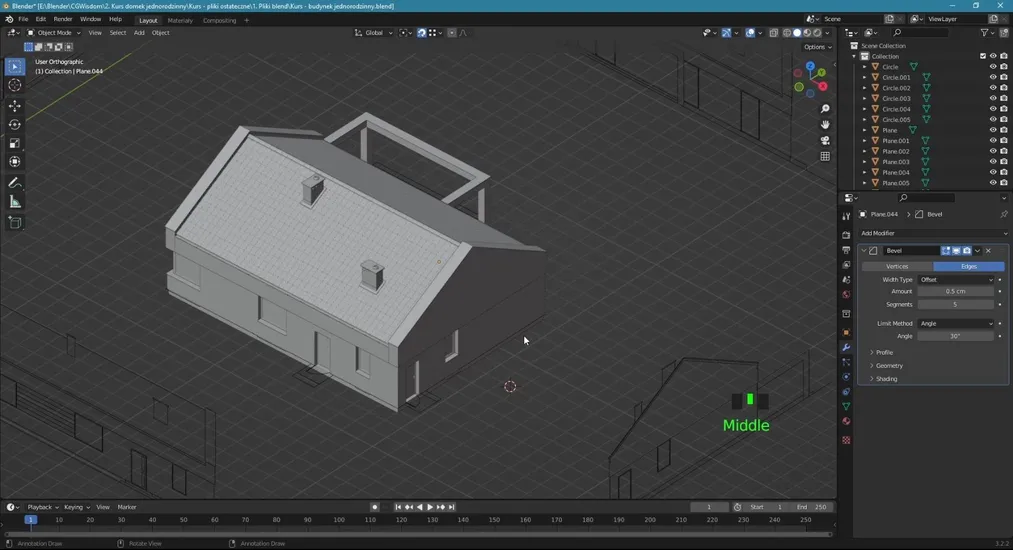This screenshot has height=550, width=1013.
Task: Switch to orthographic/perspective grid icon
Action: 825,156
